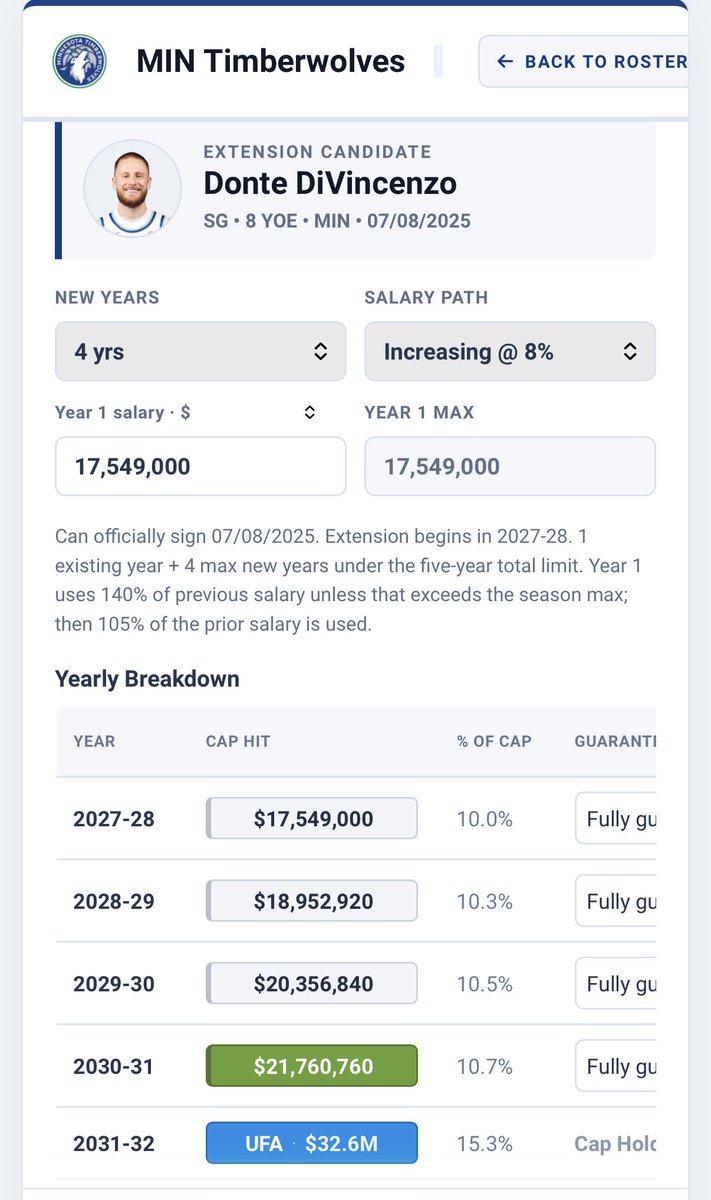Open the 2030-31 guarantee dropdown
The image size is (711, 1200).
point(616,1066)
